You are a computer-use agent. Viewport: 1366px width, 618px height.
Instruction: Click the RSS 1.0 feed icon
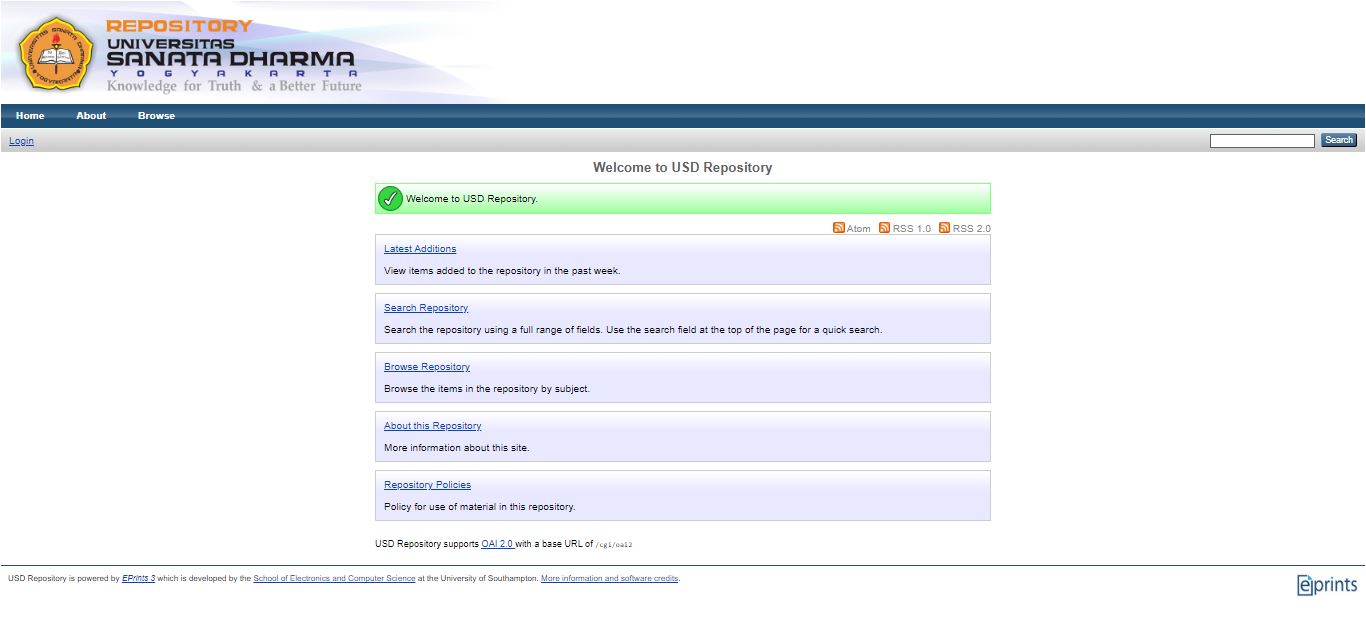[x=884, y=228]
